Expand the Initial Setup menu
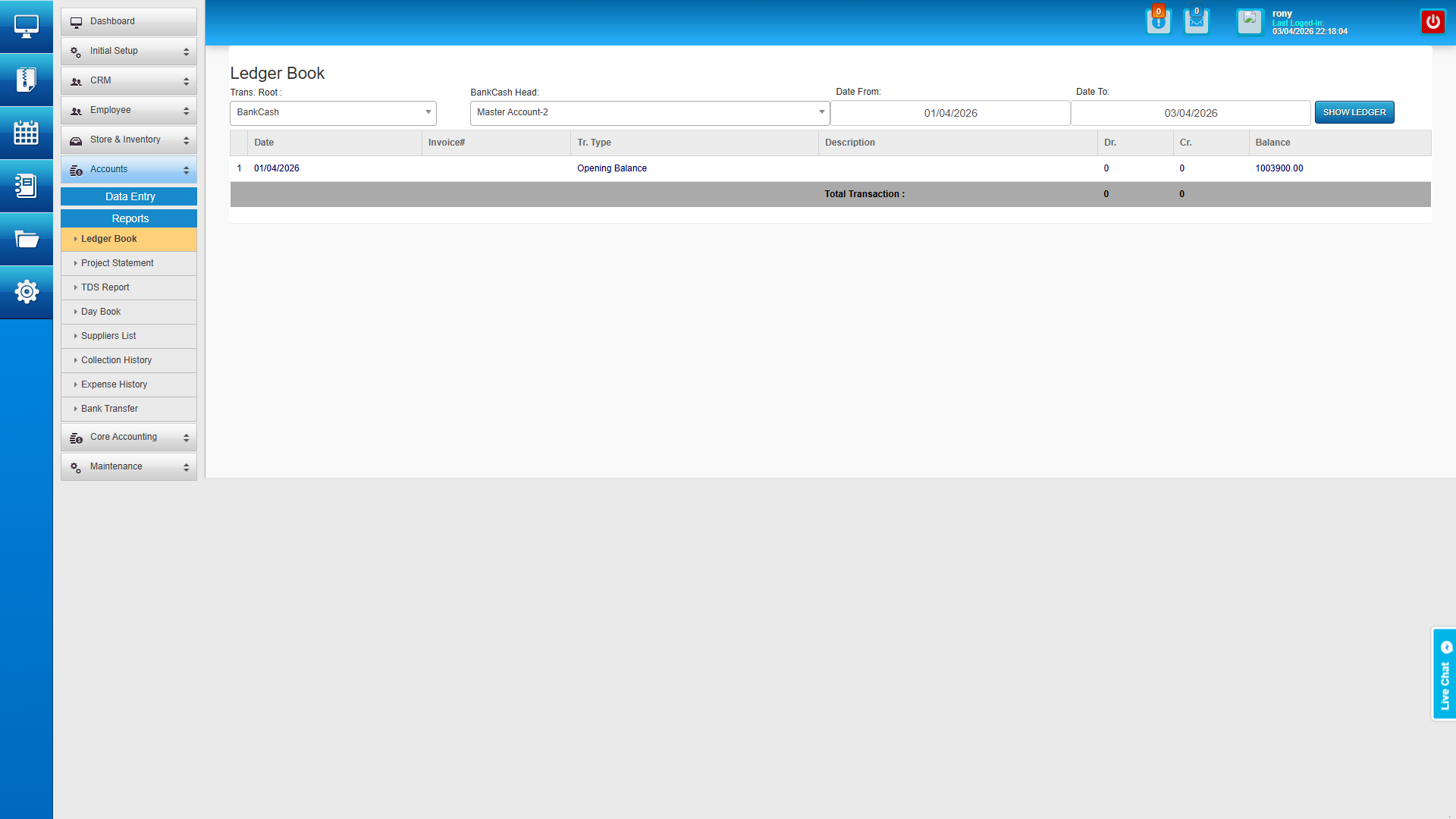The image size is (1456, 819). pyautogui.click(x=129, y=51)
